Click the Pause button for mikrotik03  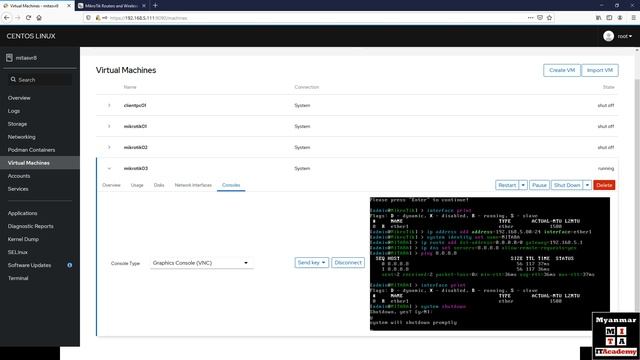[539, 185]
